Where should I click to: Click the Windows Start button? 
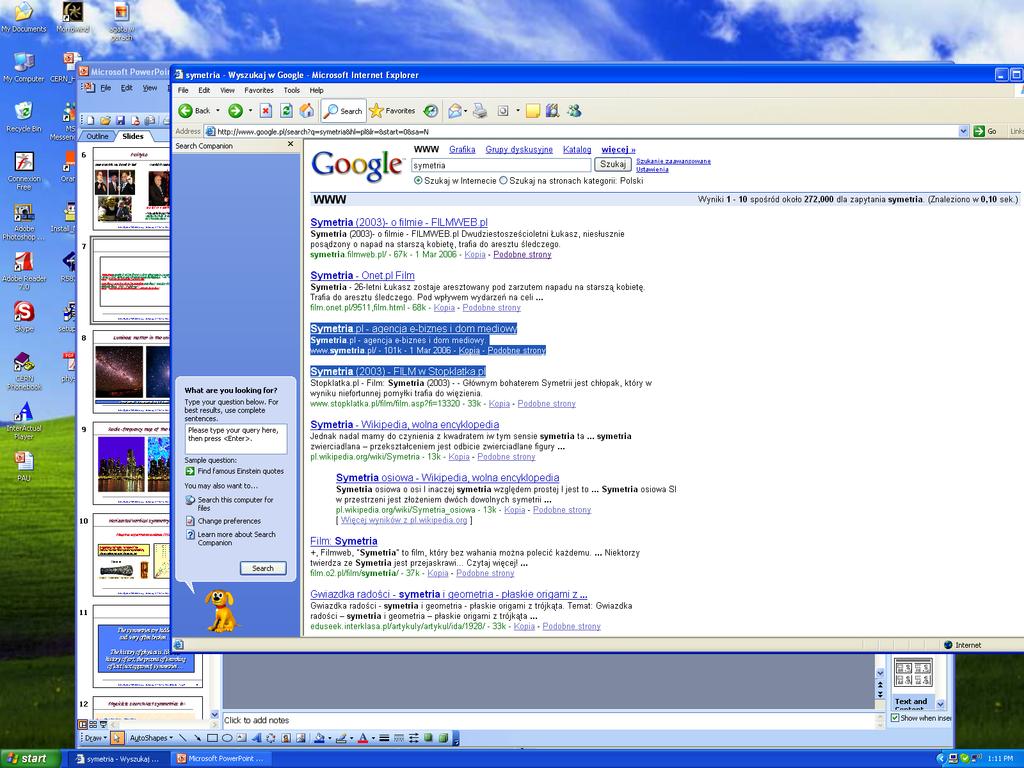click(30, 758)
